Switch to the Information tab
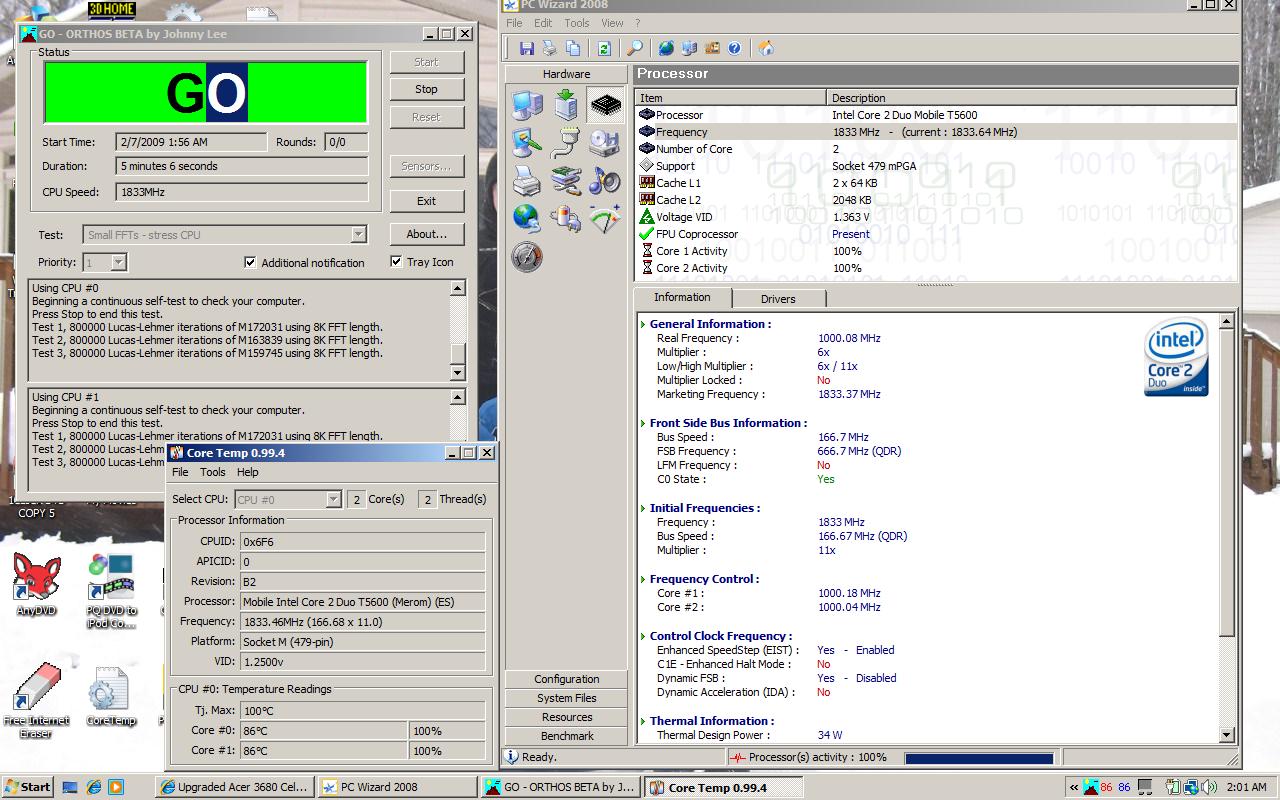1280x800 pixels. [x=682, y=297]
